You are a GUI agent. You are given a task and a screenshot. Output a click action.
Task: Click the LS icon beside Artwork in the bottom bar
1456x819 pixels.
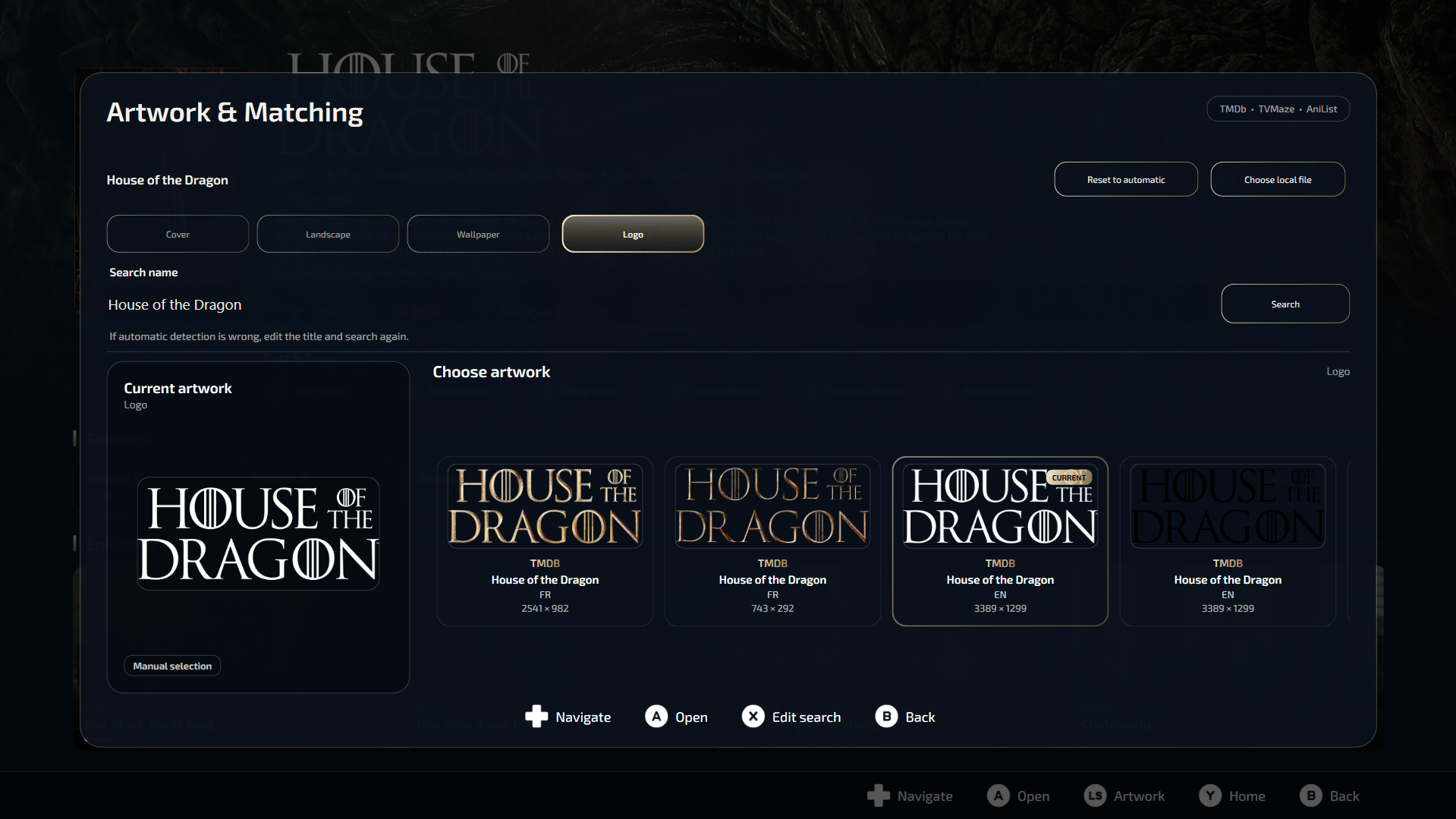tap(1095, 795)
